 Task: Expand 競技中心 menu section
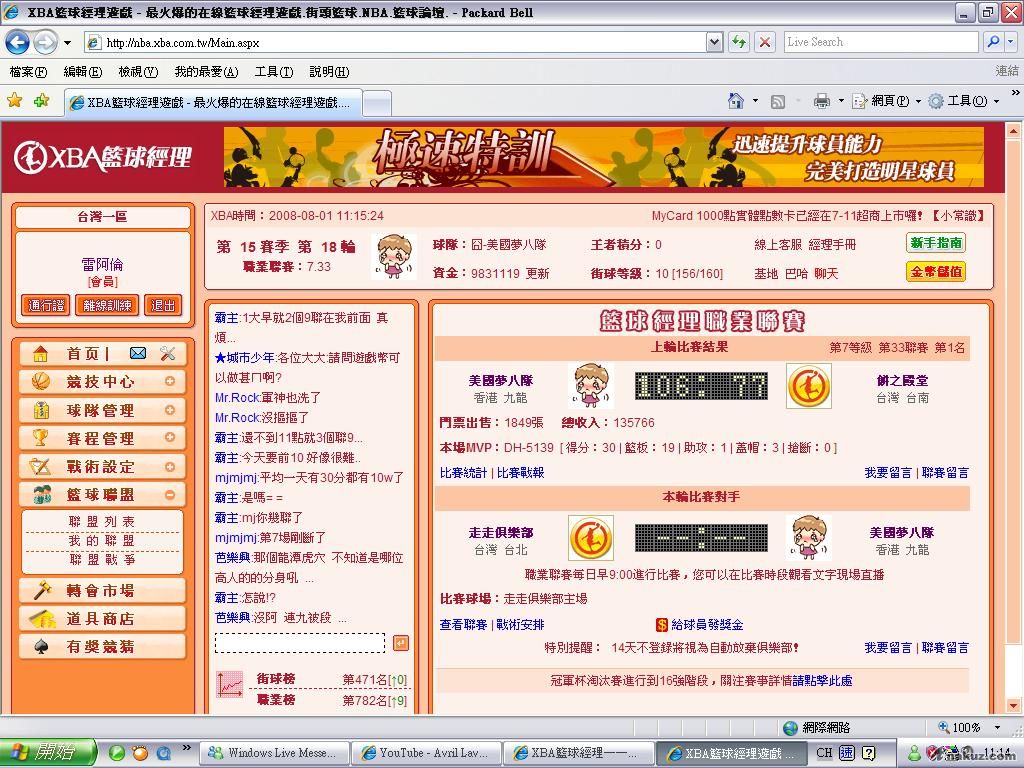170,381
